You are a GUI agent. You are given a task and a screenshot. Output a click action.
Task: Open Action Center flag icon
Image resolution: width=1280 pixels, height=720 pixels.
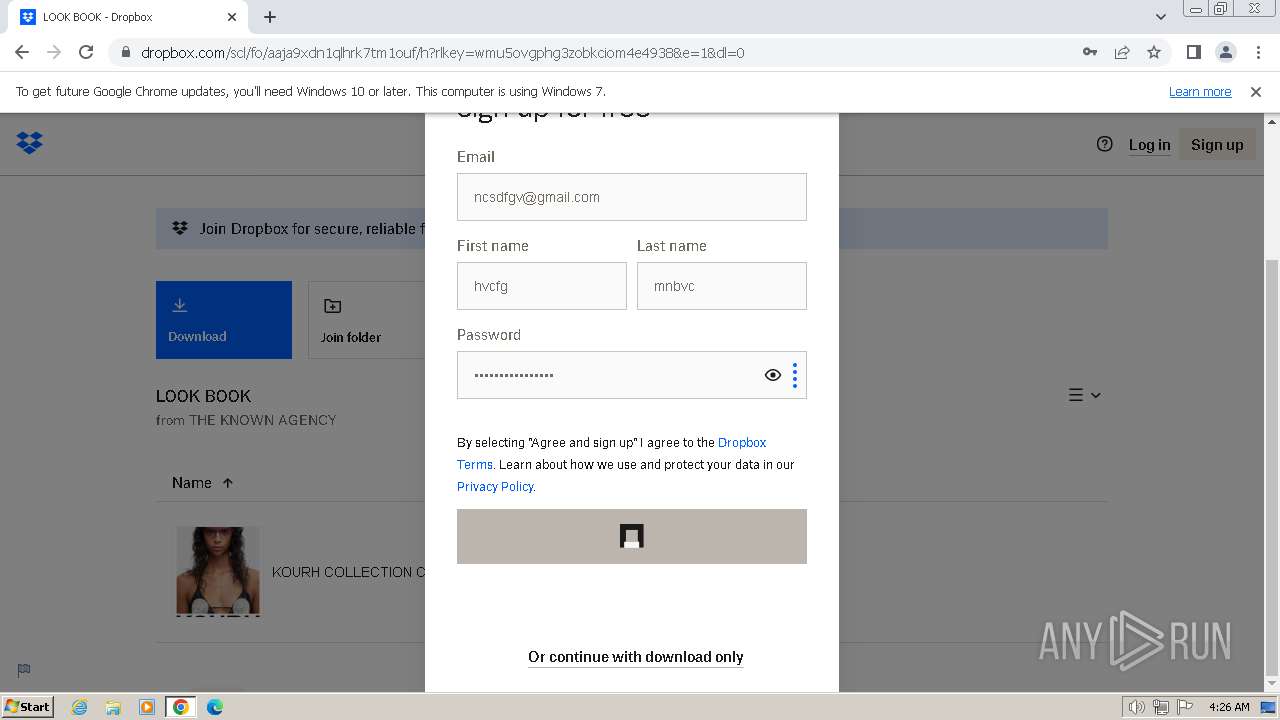(x=1185, y=707)
